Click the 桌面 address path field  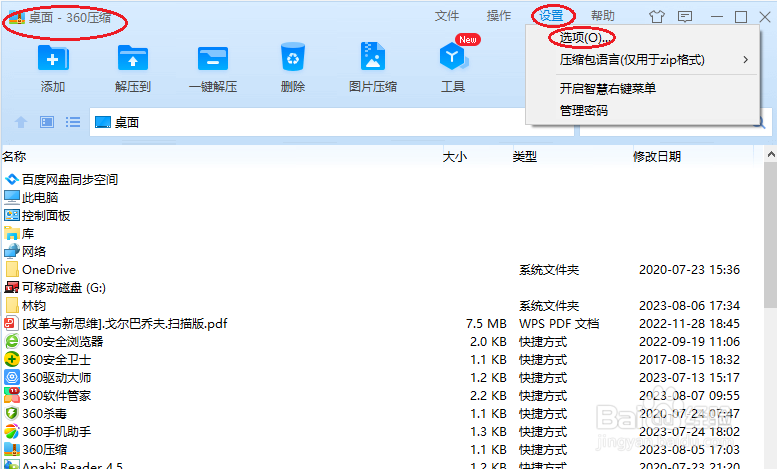(x=331, y=122)
